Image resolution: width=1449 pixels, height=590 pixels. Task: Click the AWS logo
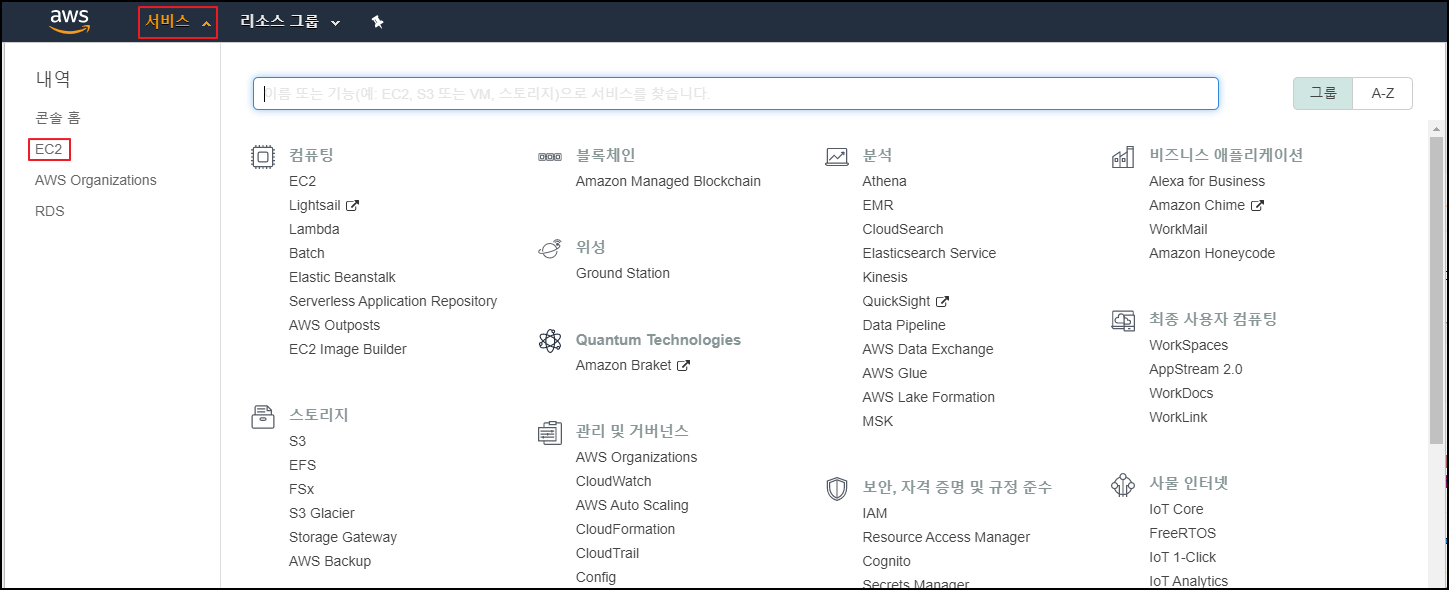click(x=70, y=21)
